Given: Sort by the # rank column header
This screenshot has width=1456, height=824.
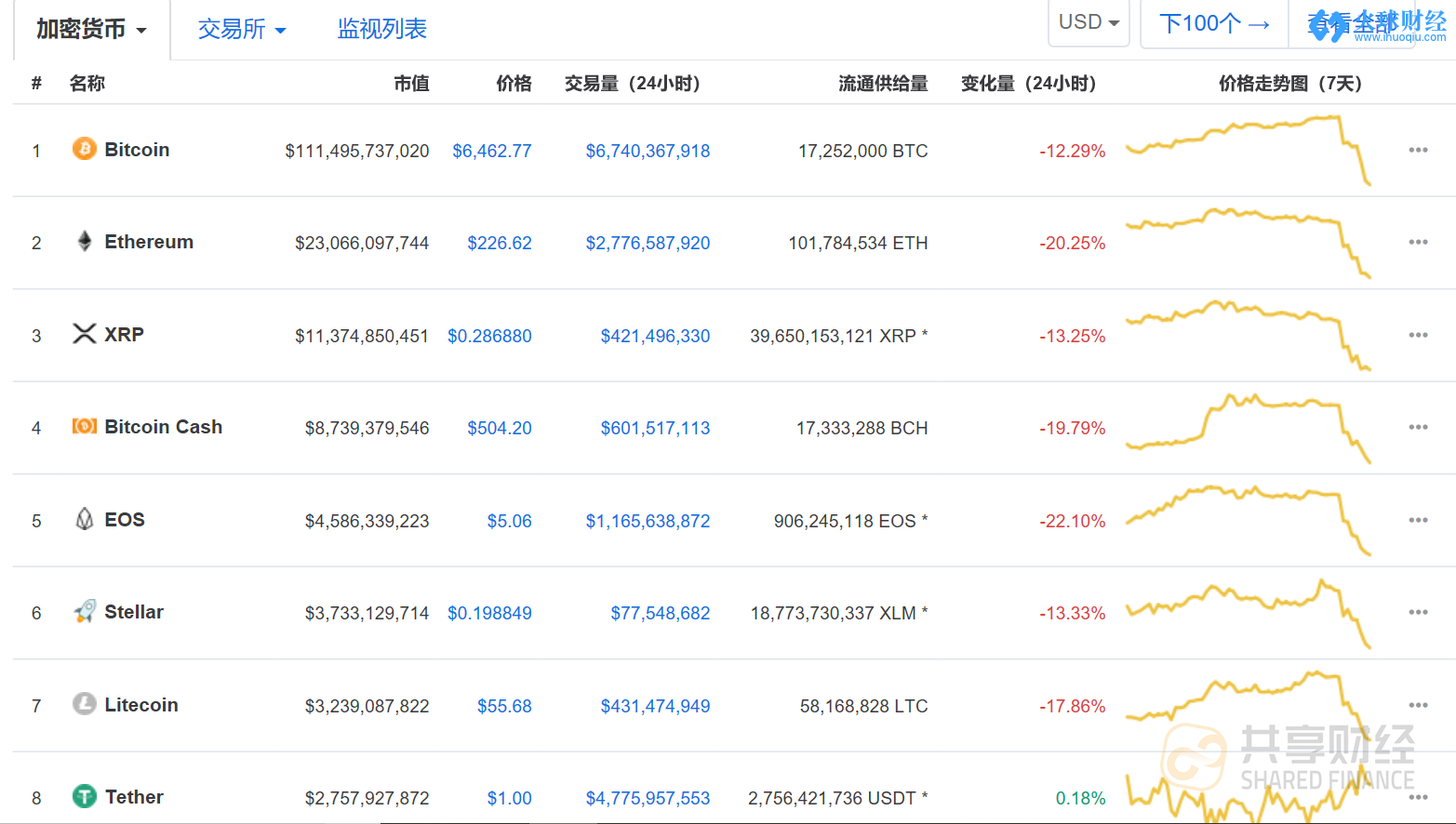Looking at the screenshot, I should [36, 84].
